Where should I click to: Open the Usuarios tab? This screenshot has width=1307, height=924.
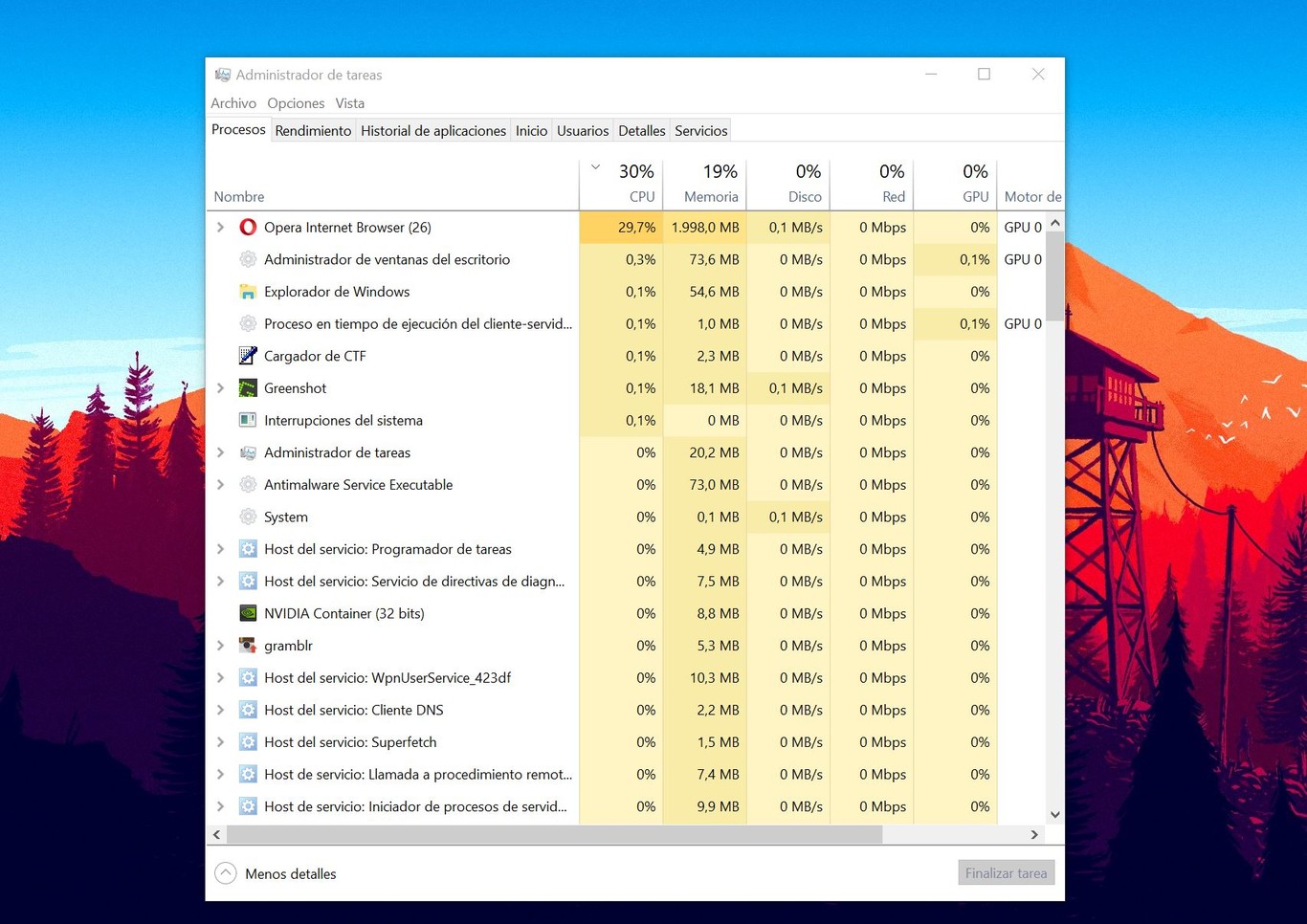[583, 131]
